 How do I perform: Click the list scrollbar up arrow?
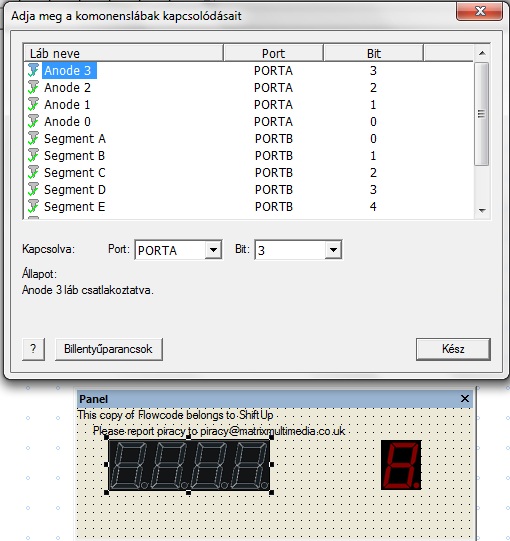pos(482,53)
